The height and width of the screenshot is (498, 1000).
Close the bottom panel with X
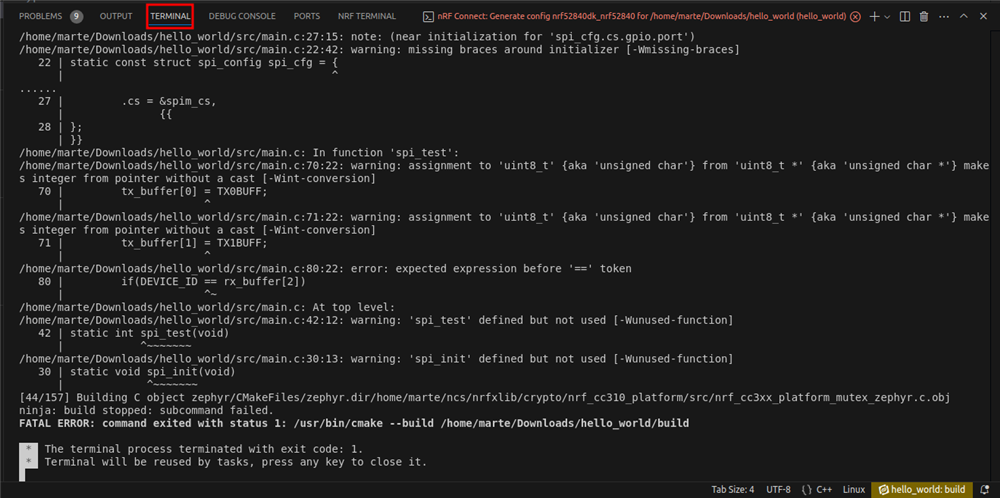983,17
